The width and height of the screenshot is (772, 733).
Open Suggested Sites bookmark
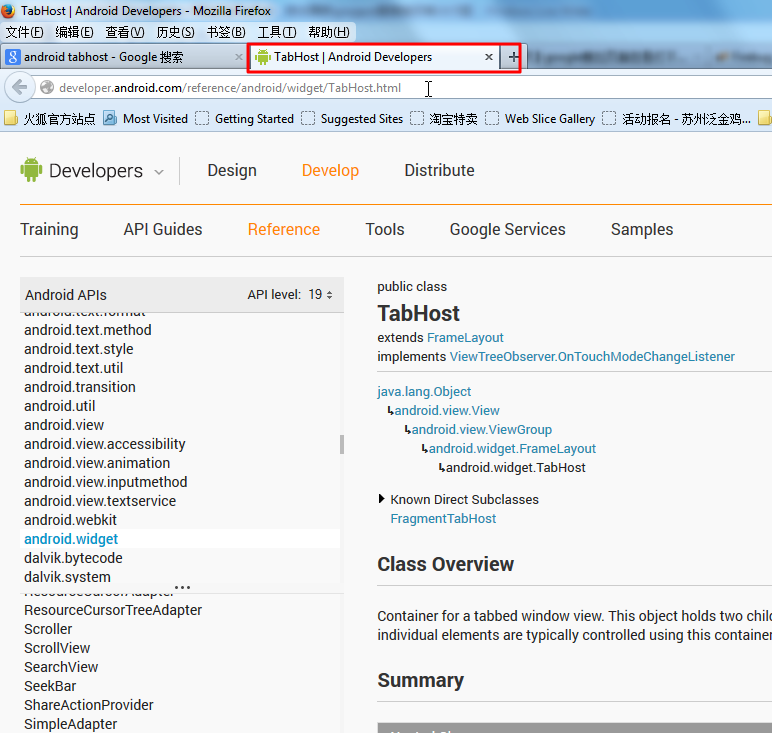click(x=353, y=119)
